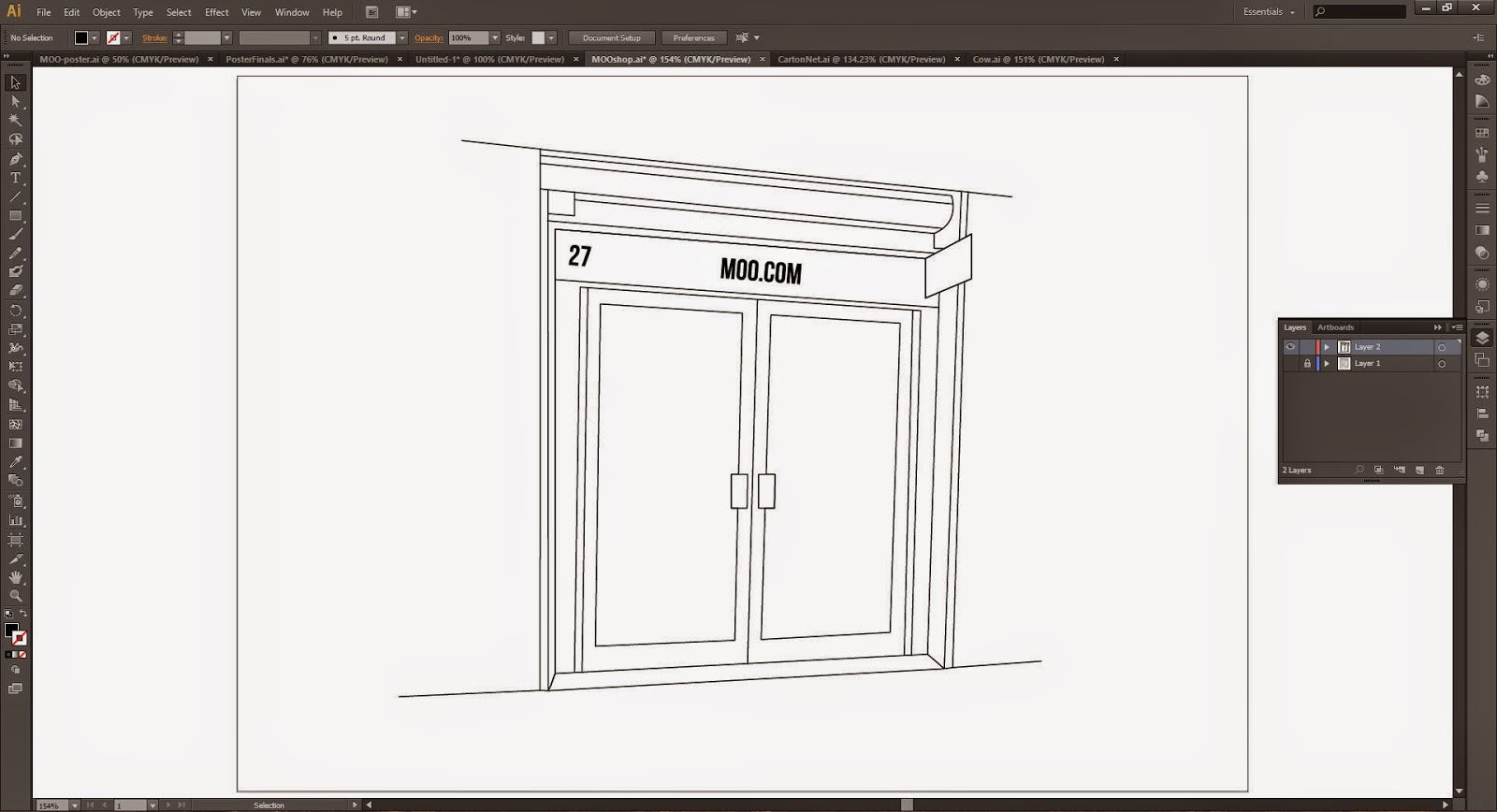The height and width of the screenshot is (812, 1497).
Task: Activate the Type tool
Action: point(15,178)
